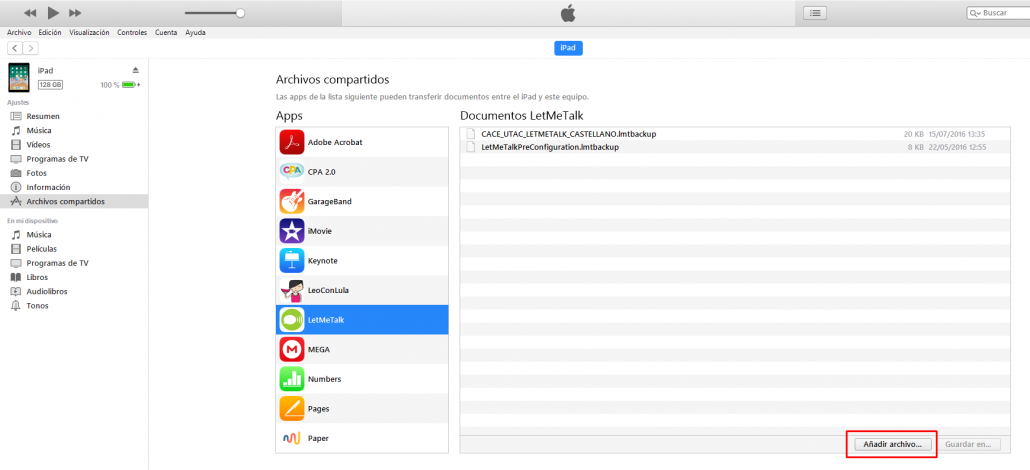This screenshot has height=470, width=1030.
Task: Select the MEGA app icon
Action: pyautogui.click(x=292, y=350)
